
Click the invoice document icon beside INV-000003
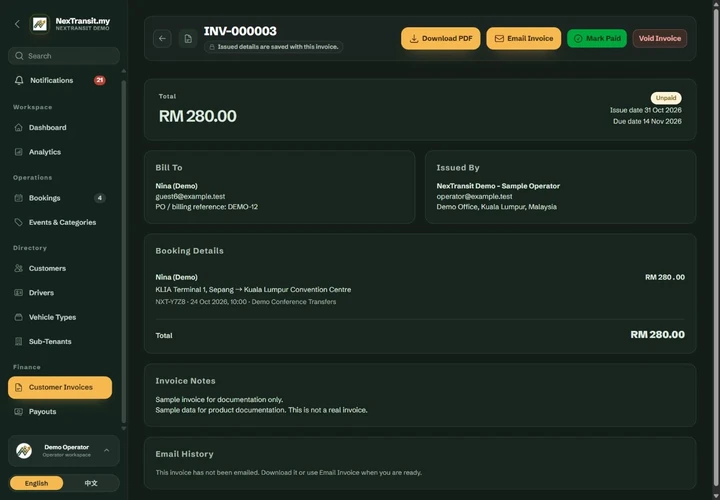[x=188, y=39]
